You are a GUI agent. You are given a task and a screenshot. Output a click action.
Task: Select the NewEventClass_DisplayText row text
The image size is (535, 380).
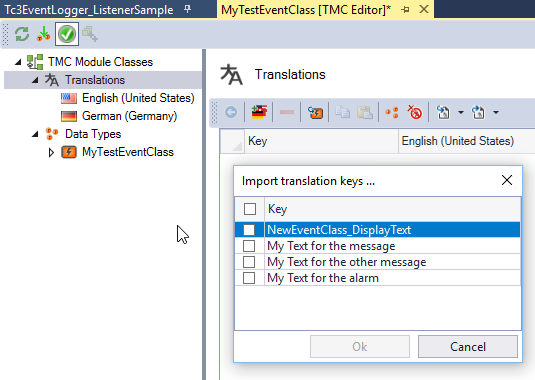coord(339,230)
